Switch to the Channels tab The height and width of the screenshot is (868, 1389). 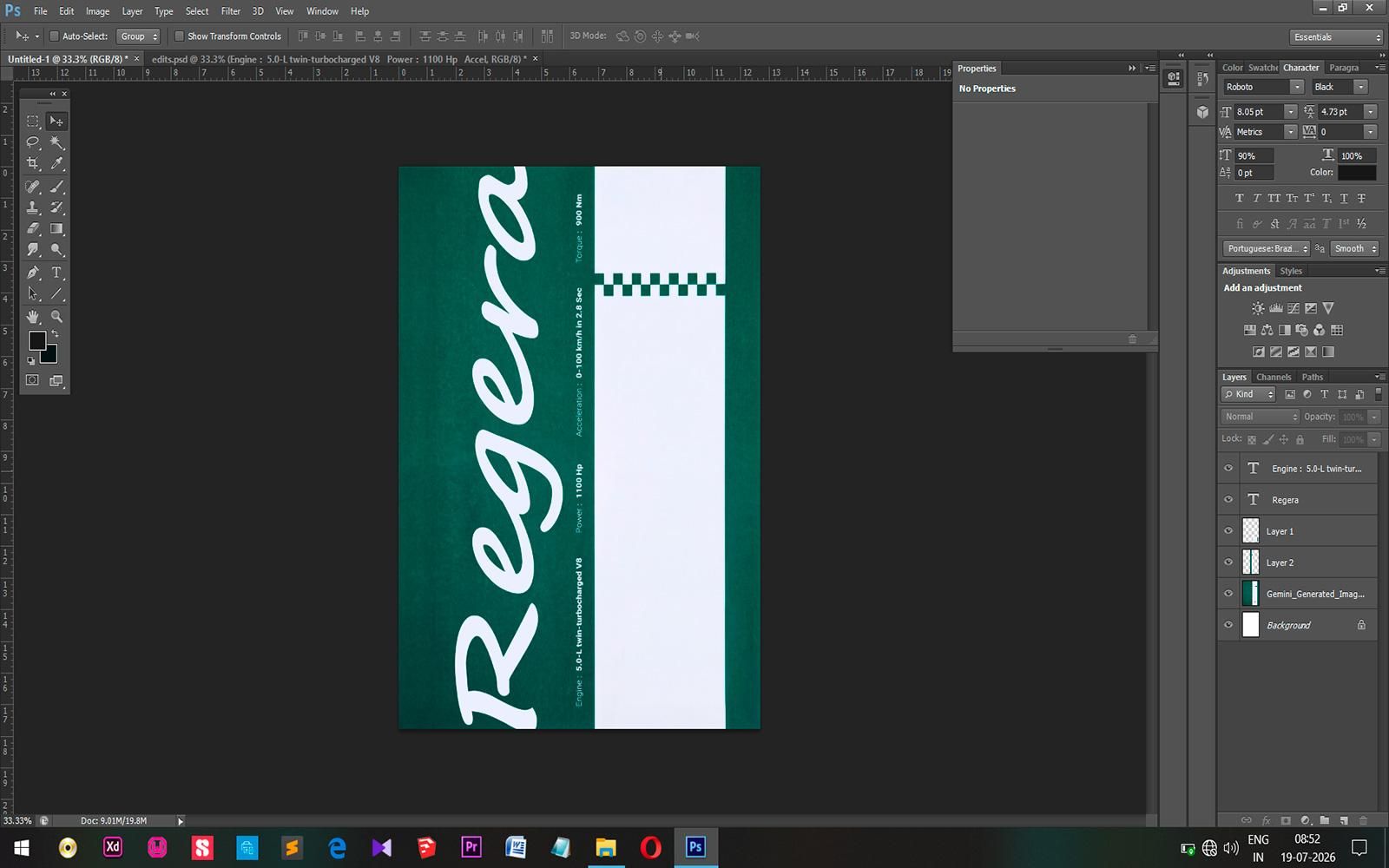(x=1274, y=377)
